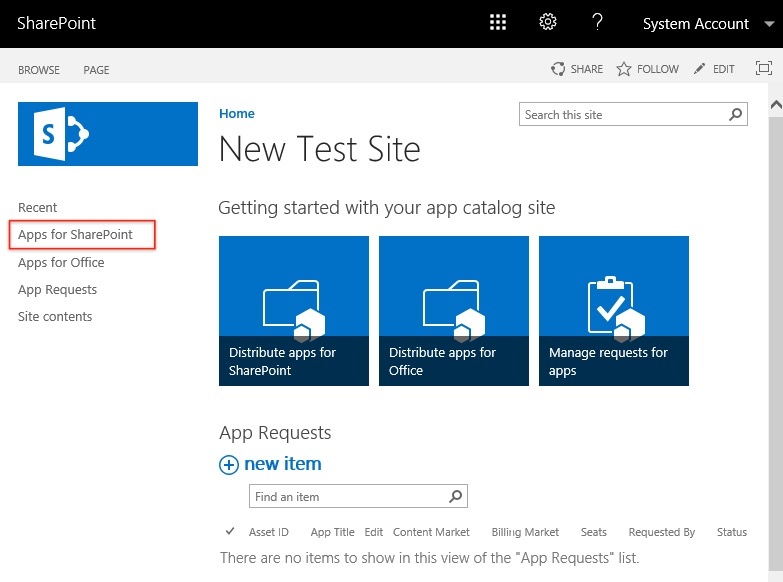Sort by Asset ID column header
Viewport: 783px width, 582px height.
[269, 532]
